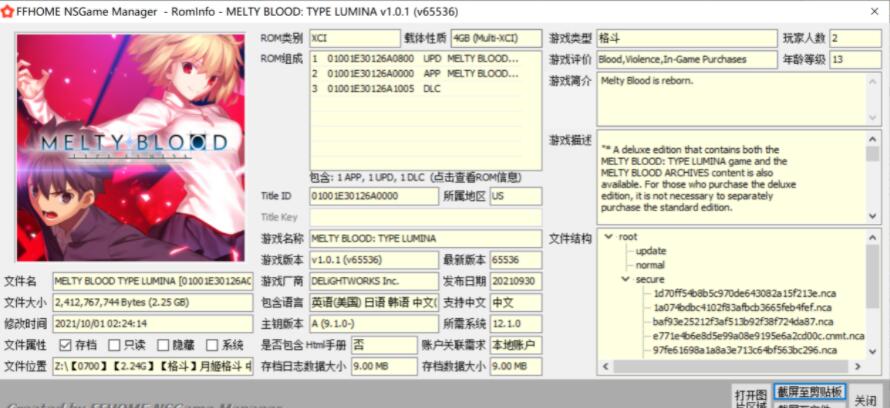The image size is (890, 408).
Task: Click the 存档数据大小 9.00 MB field
Action: (516, 367)
